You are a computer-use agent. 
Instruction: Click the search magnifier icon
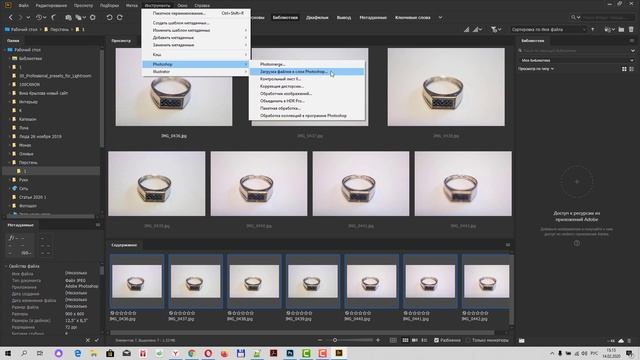click(x=573, y=18)
